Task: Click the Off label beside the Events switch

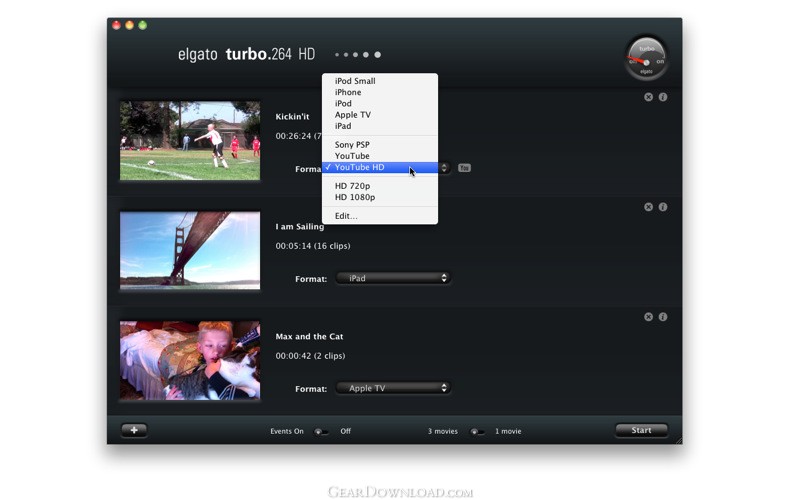Action: click(345, 432)
